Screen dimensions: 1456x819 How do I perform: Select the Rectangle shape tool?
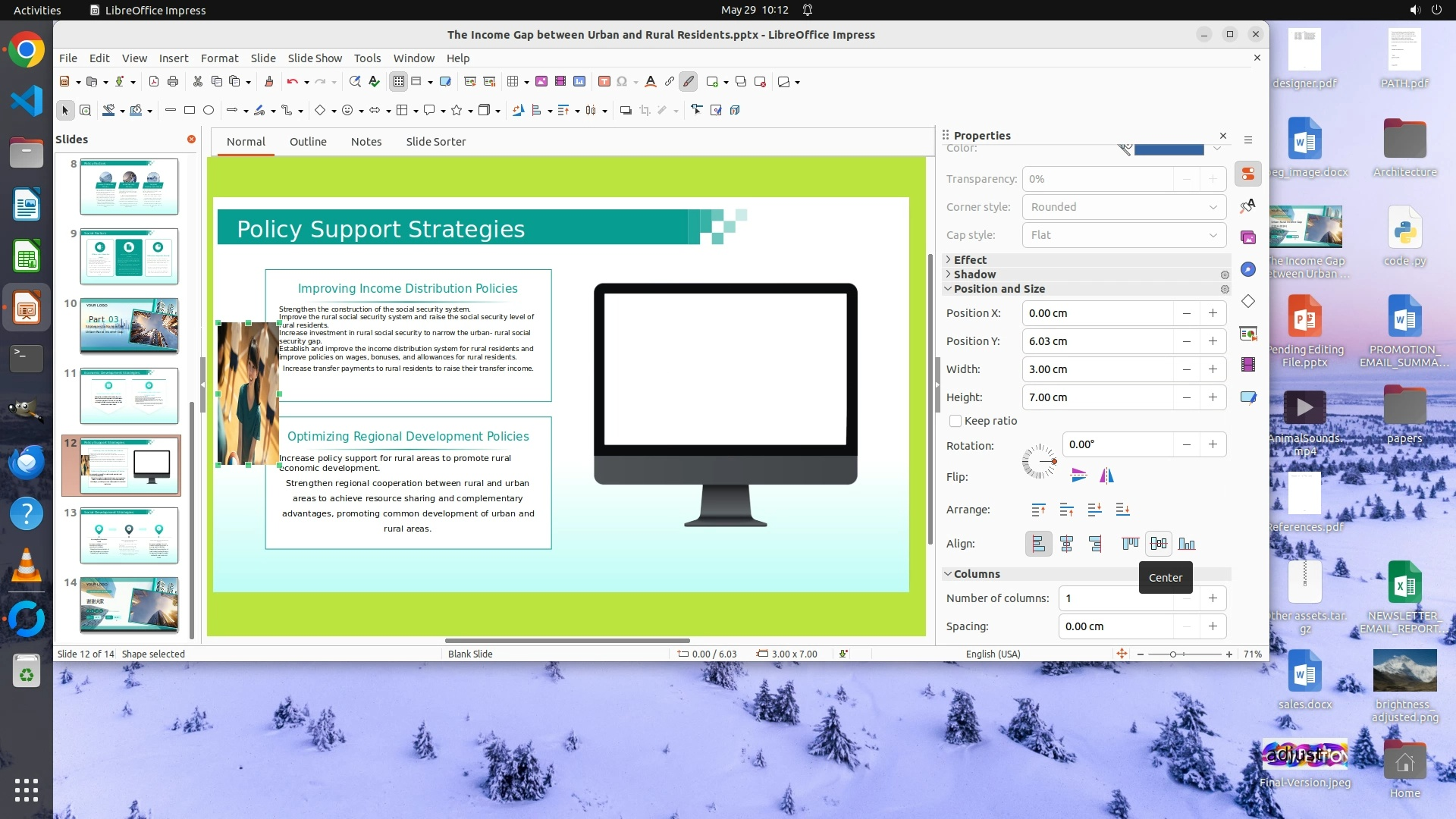(190, 111)
